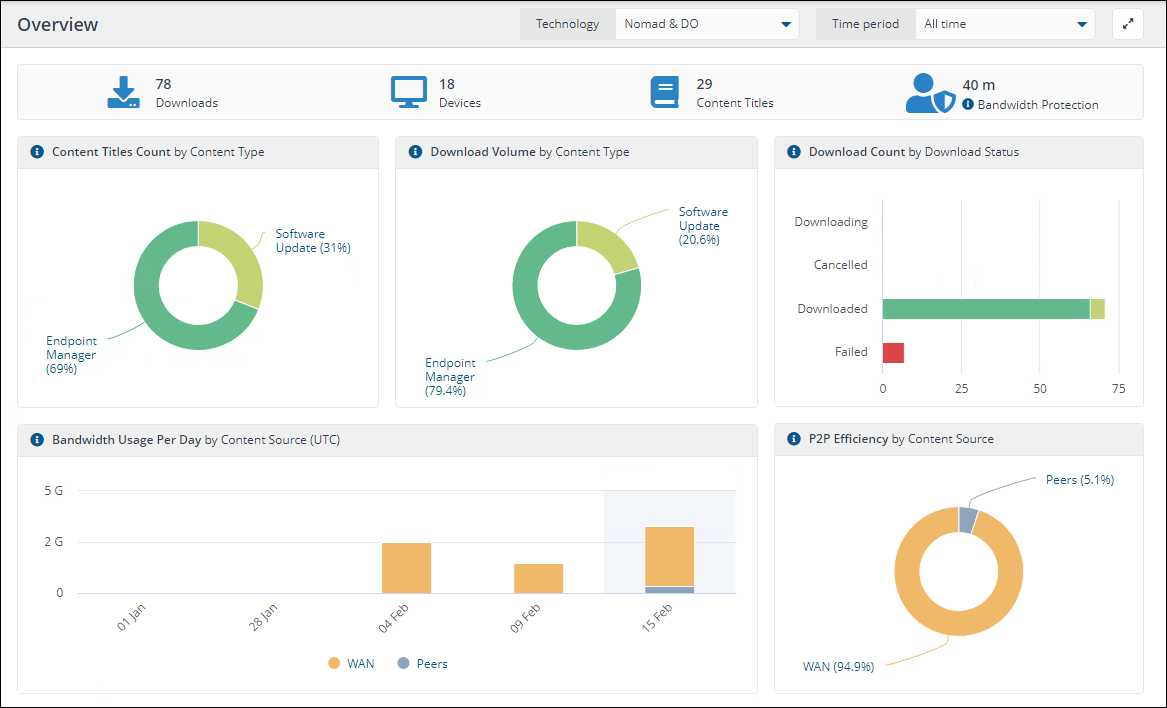Screen dimensions: 1167x708
Task: Click the red Failed downloads bar
Action: coord(893,353)
